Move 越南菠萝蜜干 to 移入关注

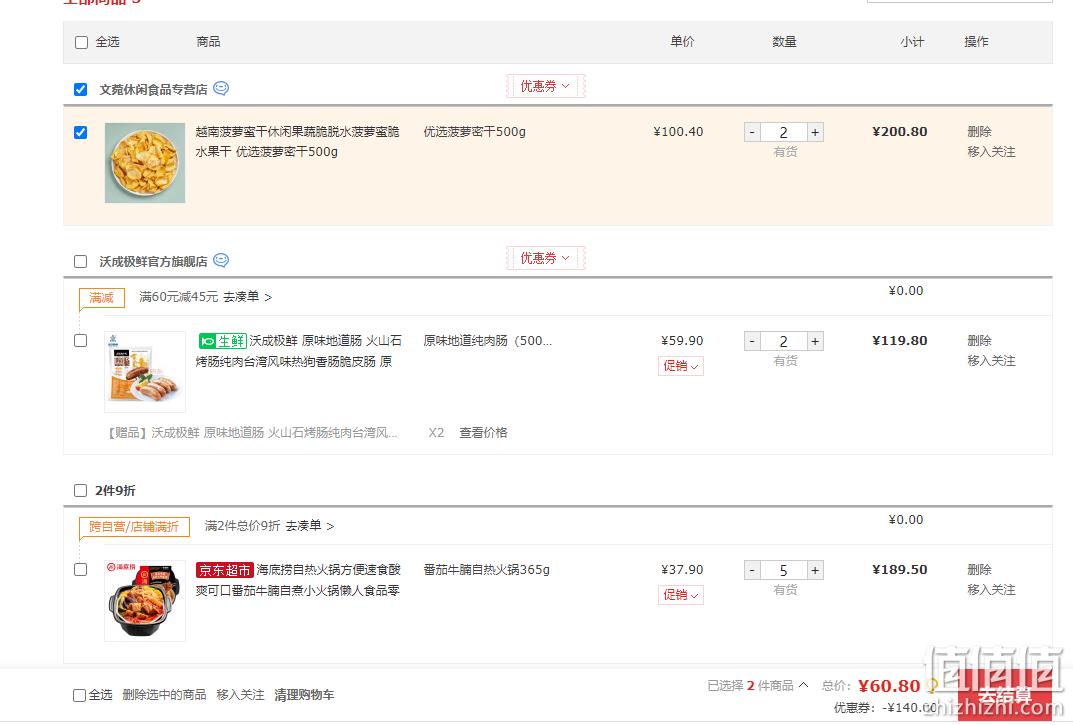click(991, 152)
